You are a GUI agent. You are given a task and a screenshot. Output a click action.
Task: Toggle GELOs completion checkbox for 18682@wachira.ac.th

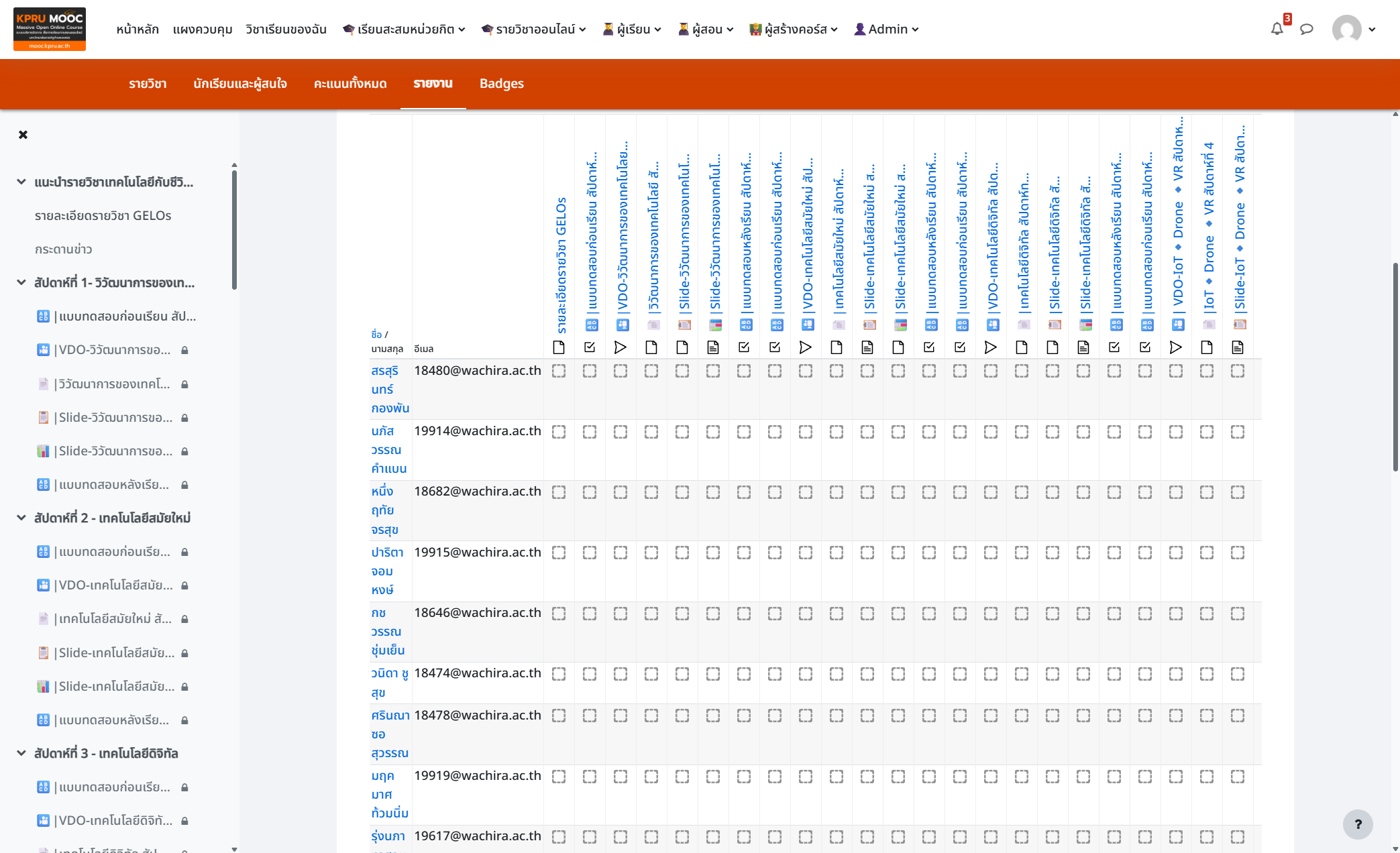[558, 492]
